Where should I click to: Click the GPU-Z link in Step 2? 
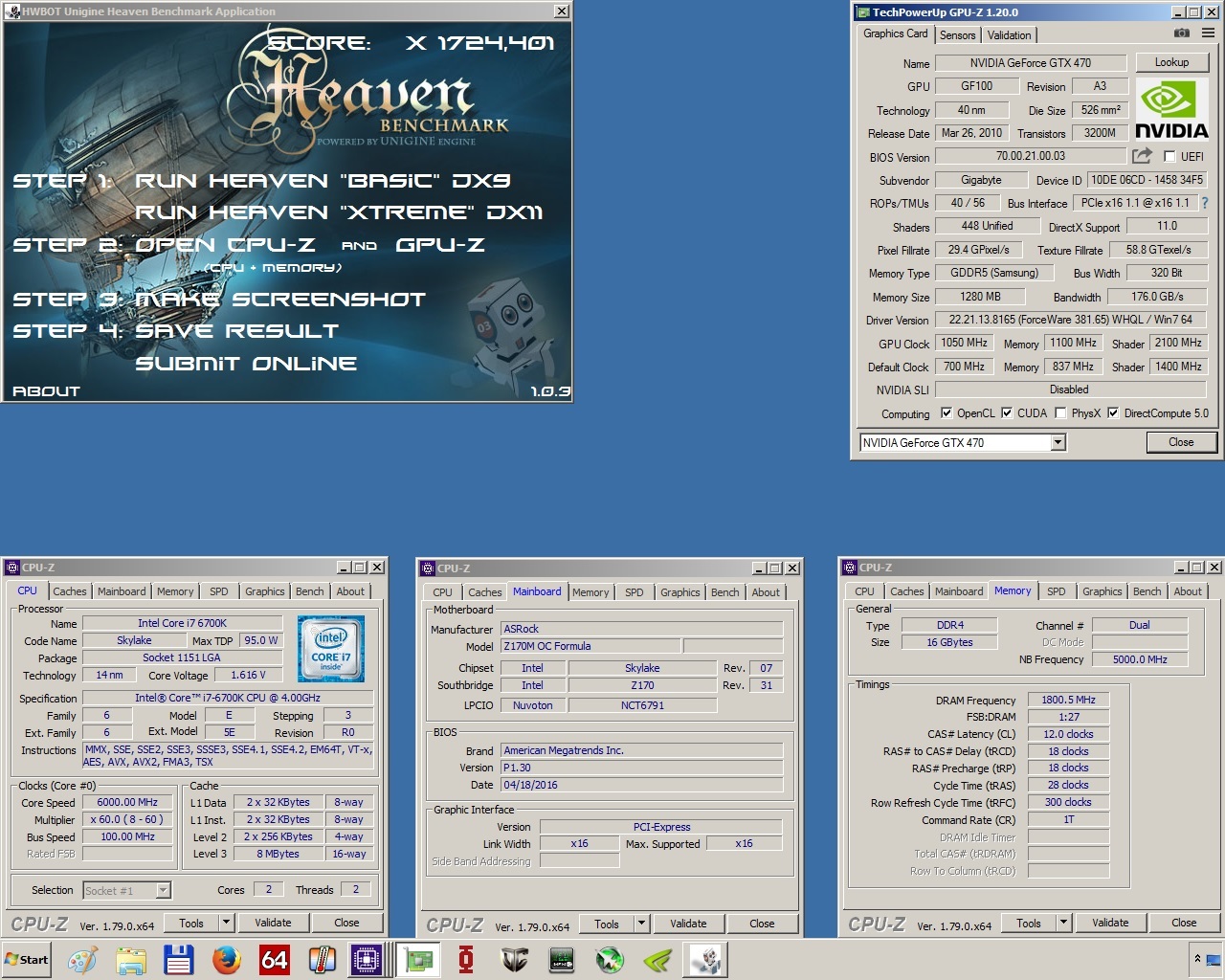pos(440,245)
